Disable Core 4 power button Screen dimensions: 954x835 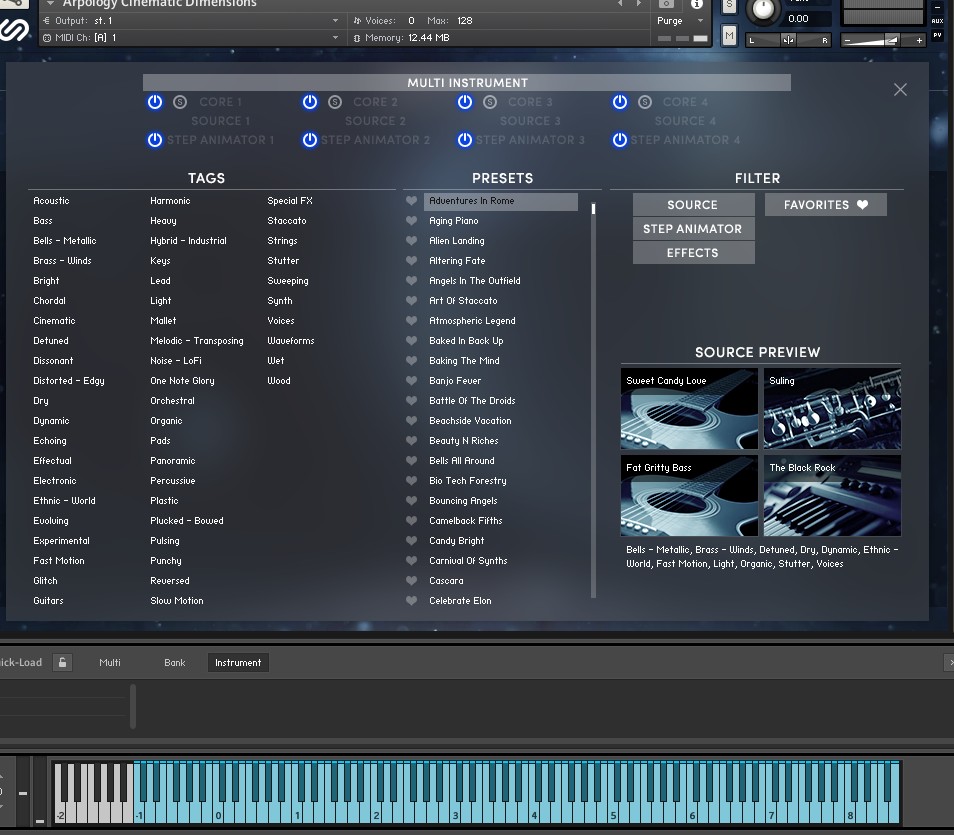coord(619,102)
